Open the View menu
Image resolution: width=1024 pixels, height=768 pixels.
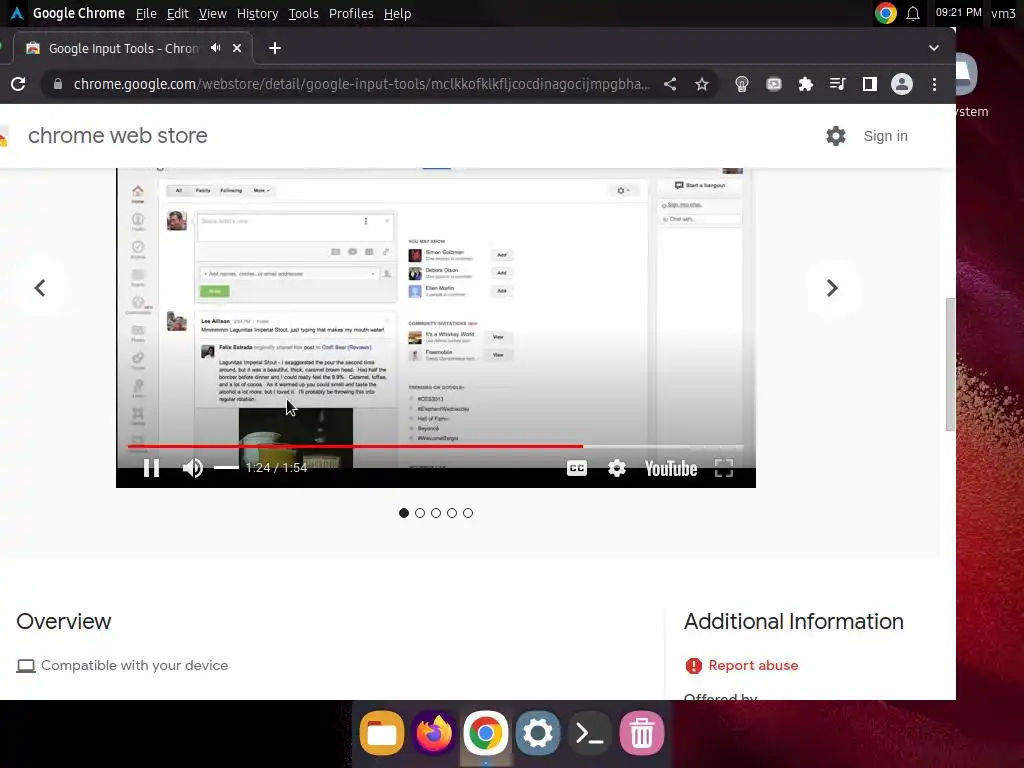pyautogui.click(x=213, y=14)
